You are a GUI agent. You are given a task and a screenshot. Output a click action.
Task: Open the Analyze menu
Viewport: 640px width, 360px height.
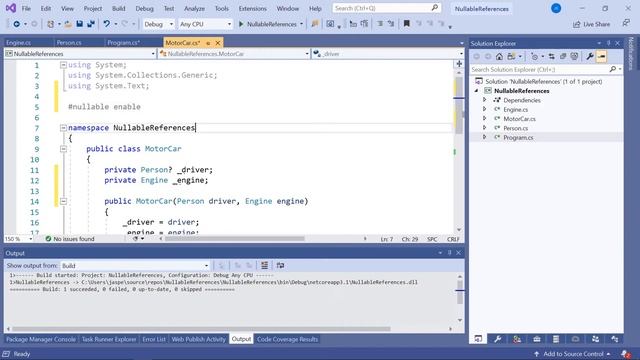[194, 9]
